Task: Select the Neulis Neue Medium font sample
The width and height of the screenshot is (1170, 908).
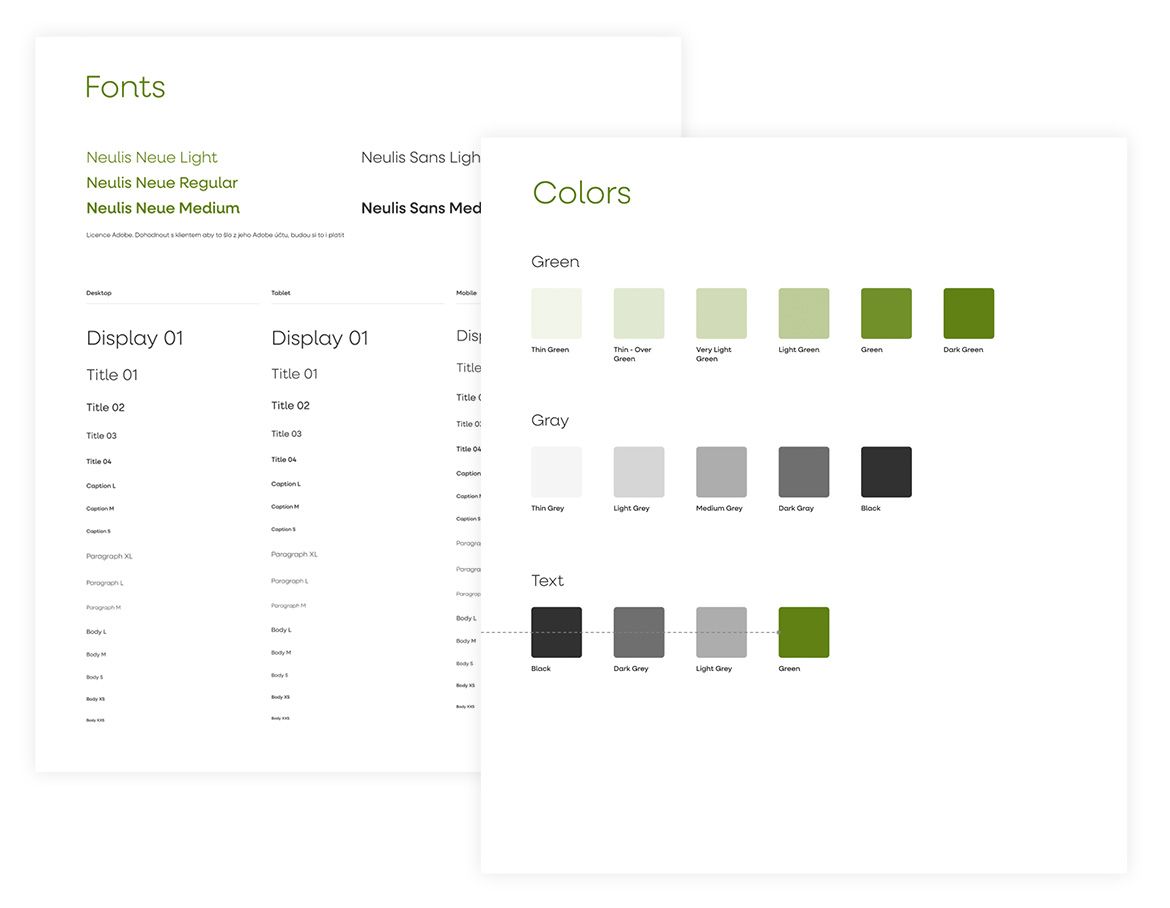Action: pos(163,208)
